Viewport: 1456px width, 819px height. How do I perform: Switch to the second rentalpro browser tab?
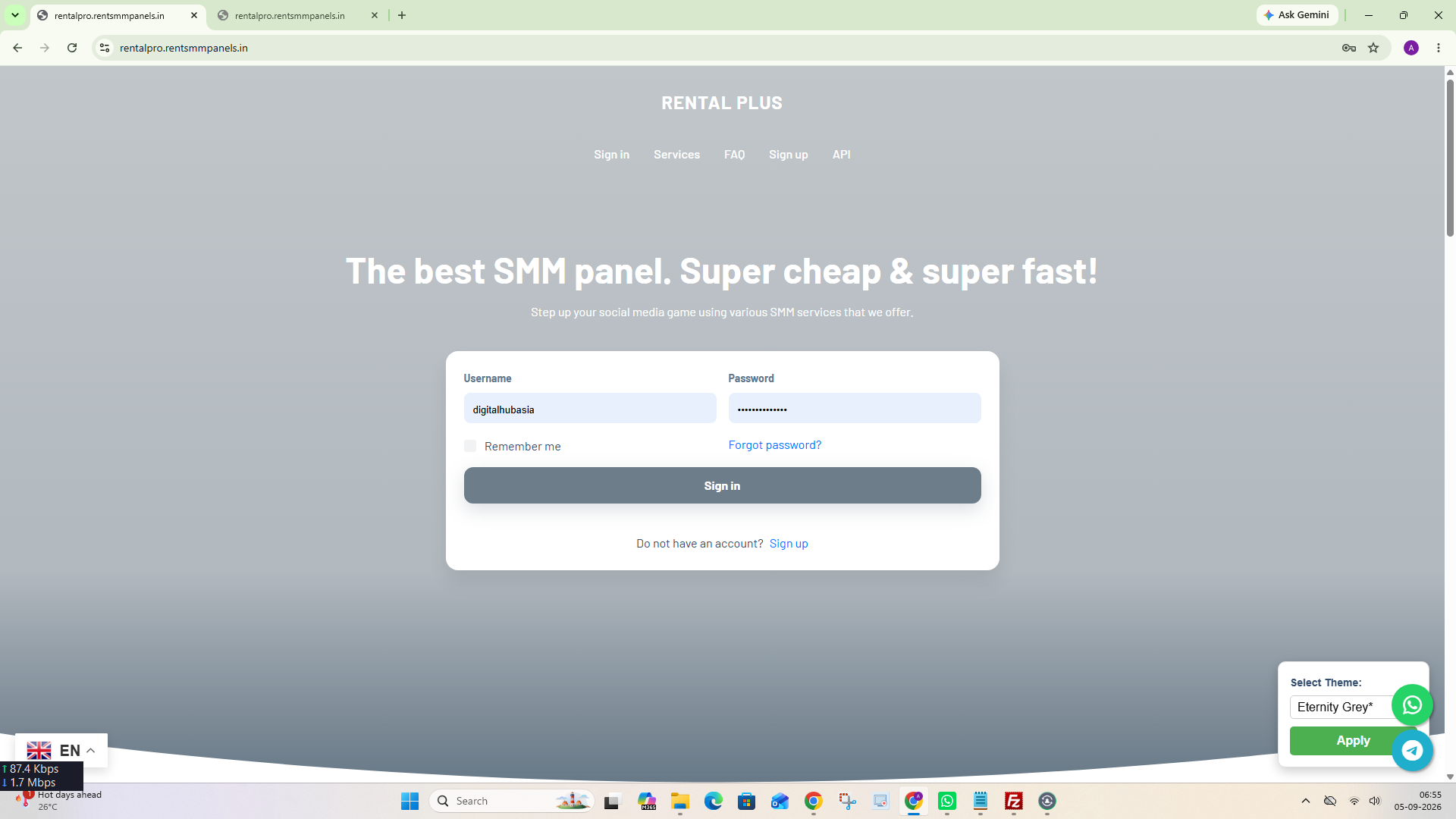[290, 15]
